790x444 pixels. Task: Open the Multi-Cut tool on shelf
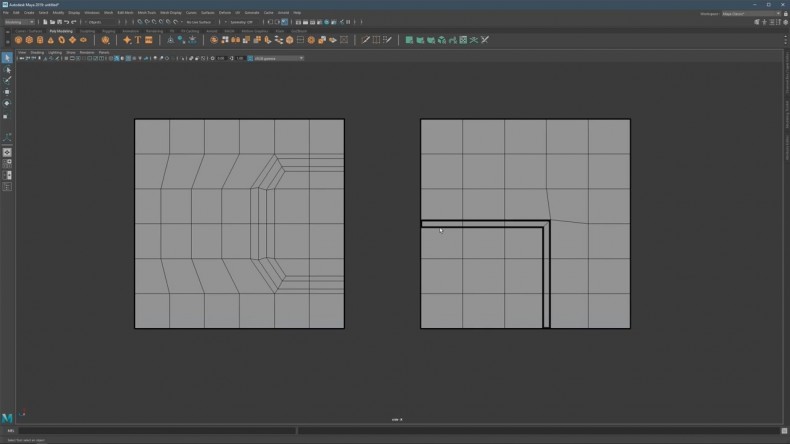pyautogui.click(x=365, y=40)
